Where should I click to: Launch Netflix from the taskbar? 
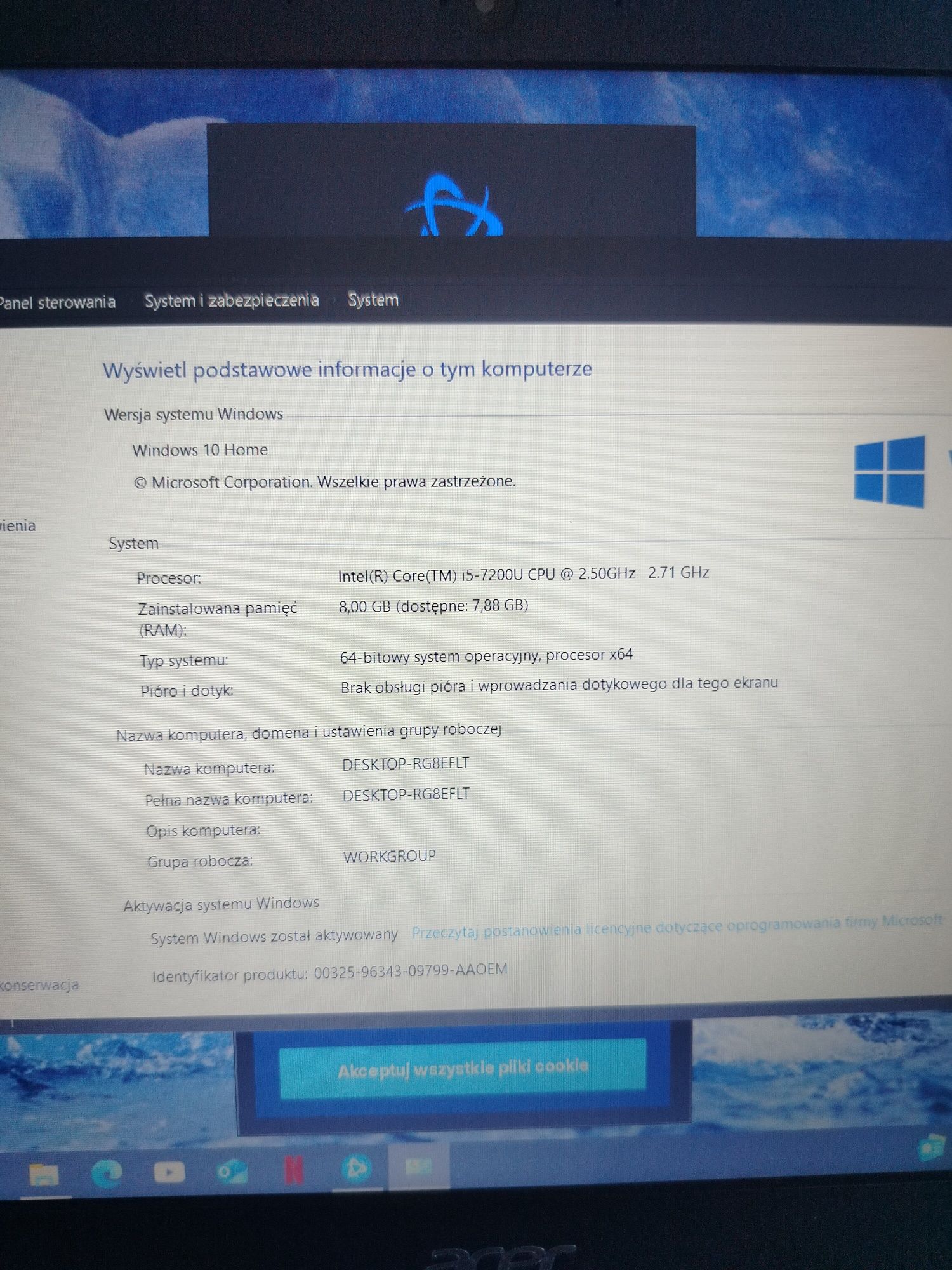tap(294, 1171)
